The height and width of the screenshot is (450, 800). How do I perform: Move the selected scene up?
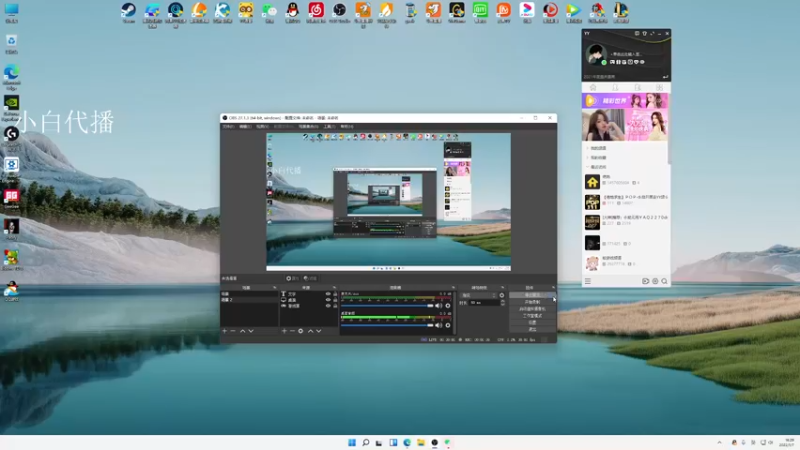(x=243, y=331)
